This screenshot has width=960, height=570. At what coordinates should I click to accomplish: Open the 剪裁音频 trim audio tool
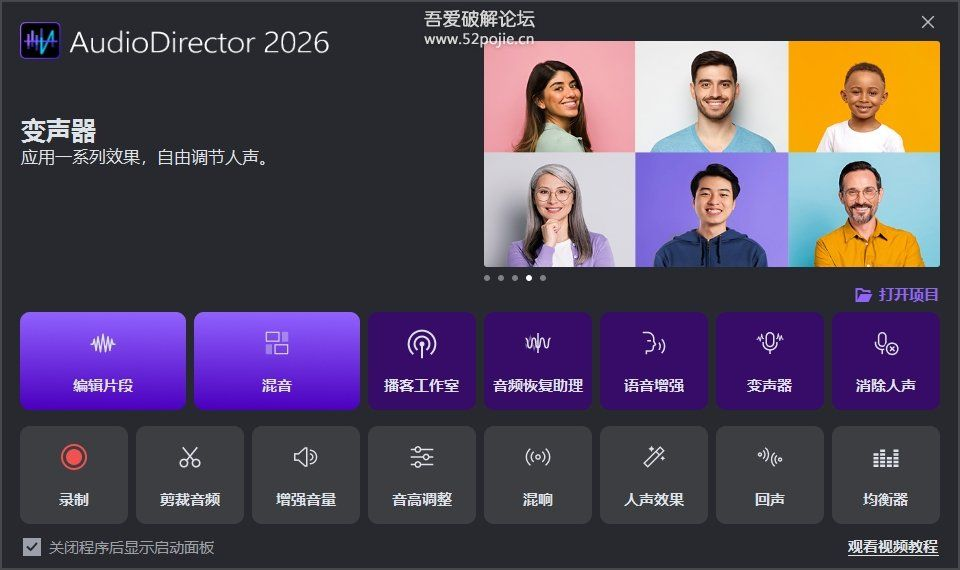190,475
